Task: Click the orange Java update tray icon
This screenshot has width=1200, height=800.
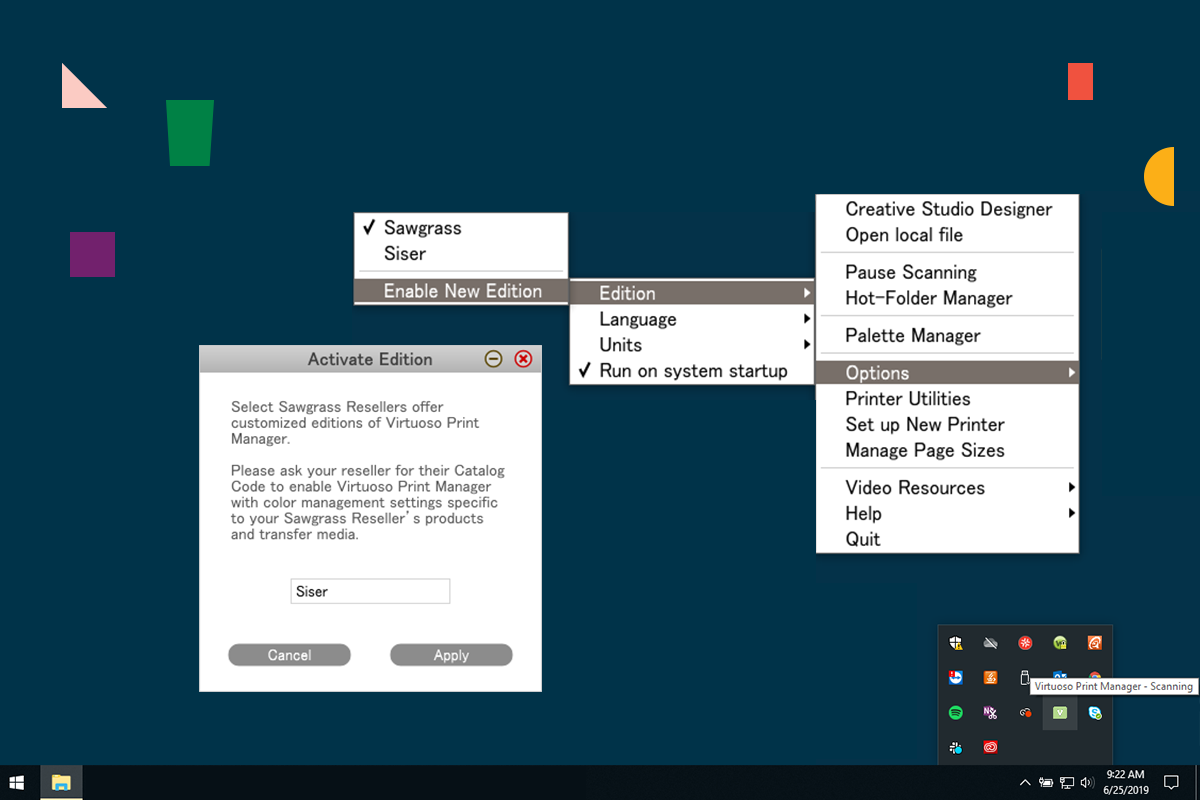Action: pos(990,677)
